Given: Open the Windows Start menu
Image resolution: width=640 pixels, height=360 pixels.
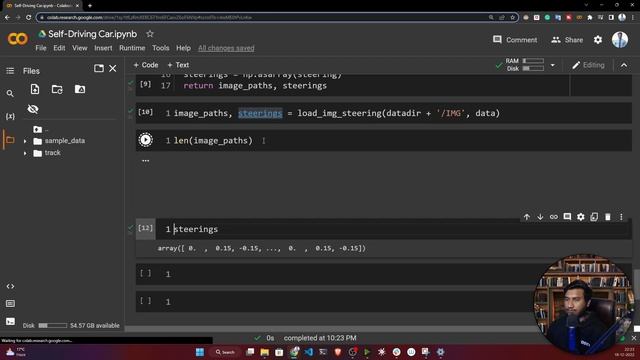Looking at the screenshot, I should tap(200, 352).
